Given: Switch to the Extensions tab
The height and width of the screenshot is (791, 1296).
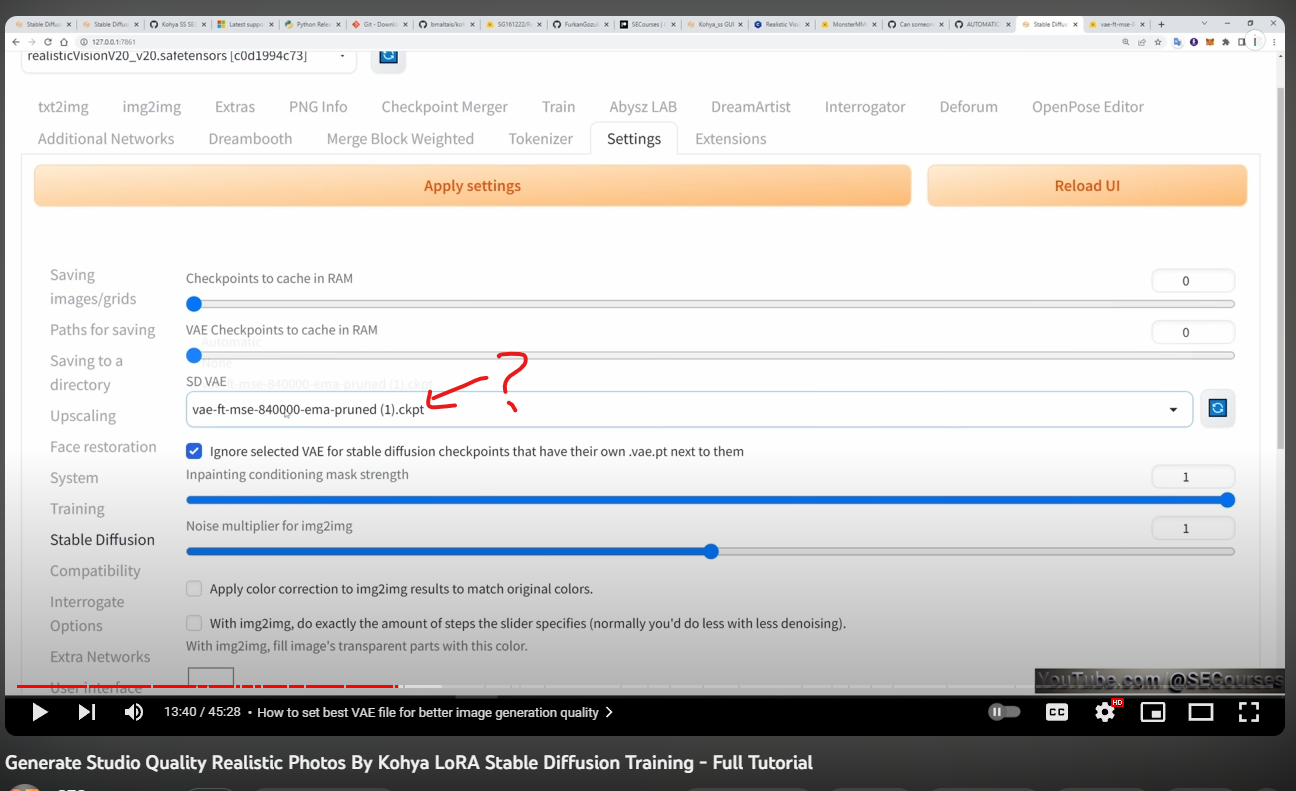Looking at the screenshot, I should coord(730,139).
